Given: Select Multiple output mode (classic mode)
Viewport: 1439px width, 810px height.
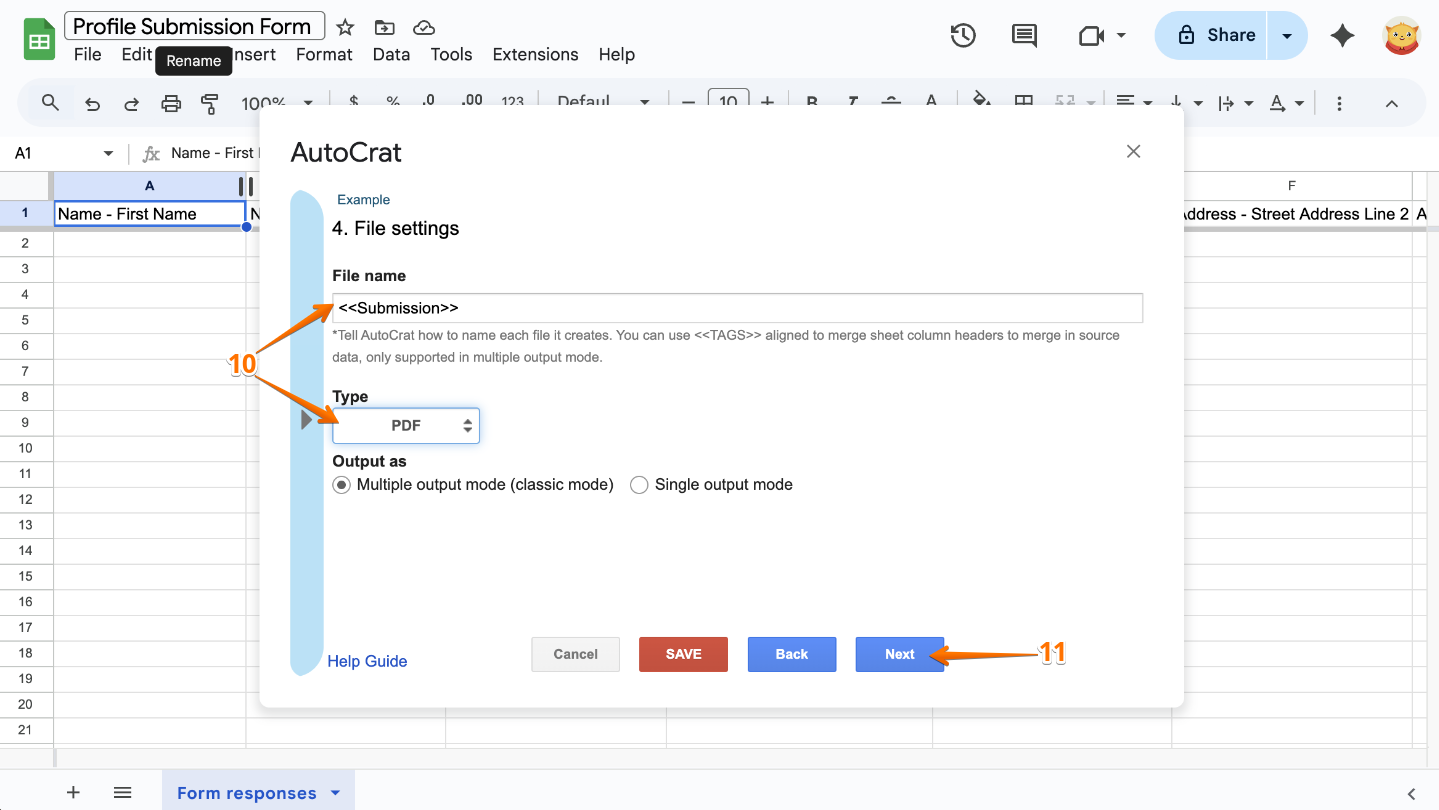Looking at the screenshot, I should point(341,484).
